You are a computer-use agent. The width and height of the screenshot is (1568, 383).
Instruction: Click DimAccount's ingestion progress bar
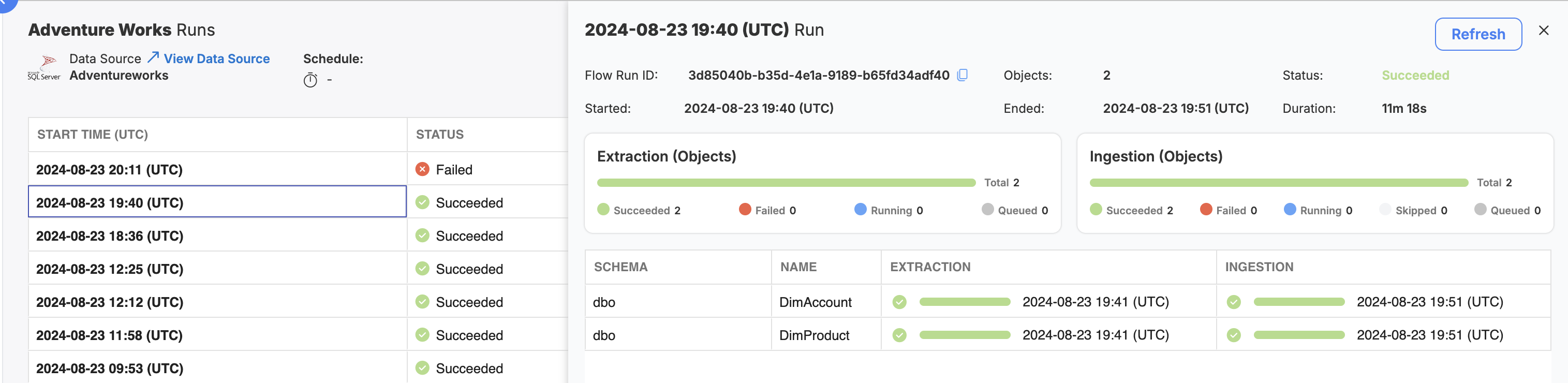coord(1299,302)
